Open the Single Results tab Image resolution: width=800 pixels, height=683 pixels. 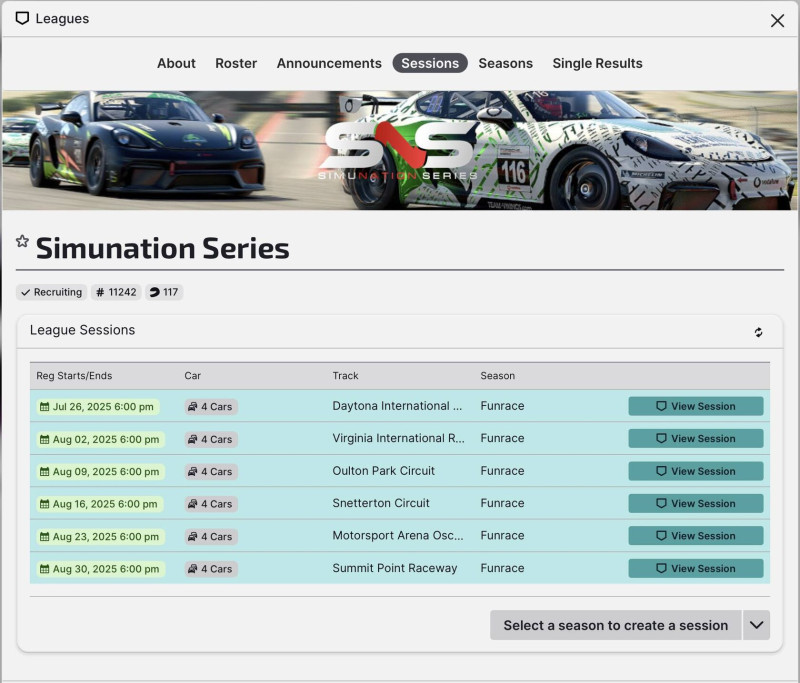click(x=597, y=63)
